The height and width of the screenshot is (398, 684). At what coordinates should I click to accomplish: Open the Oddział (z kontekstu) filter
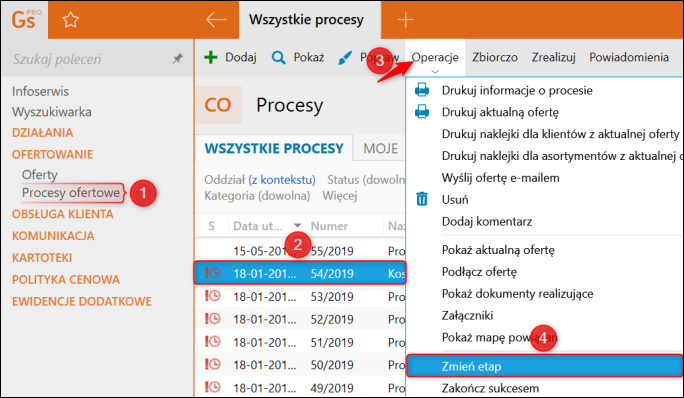tap(260, 179)
